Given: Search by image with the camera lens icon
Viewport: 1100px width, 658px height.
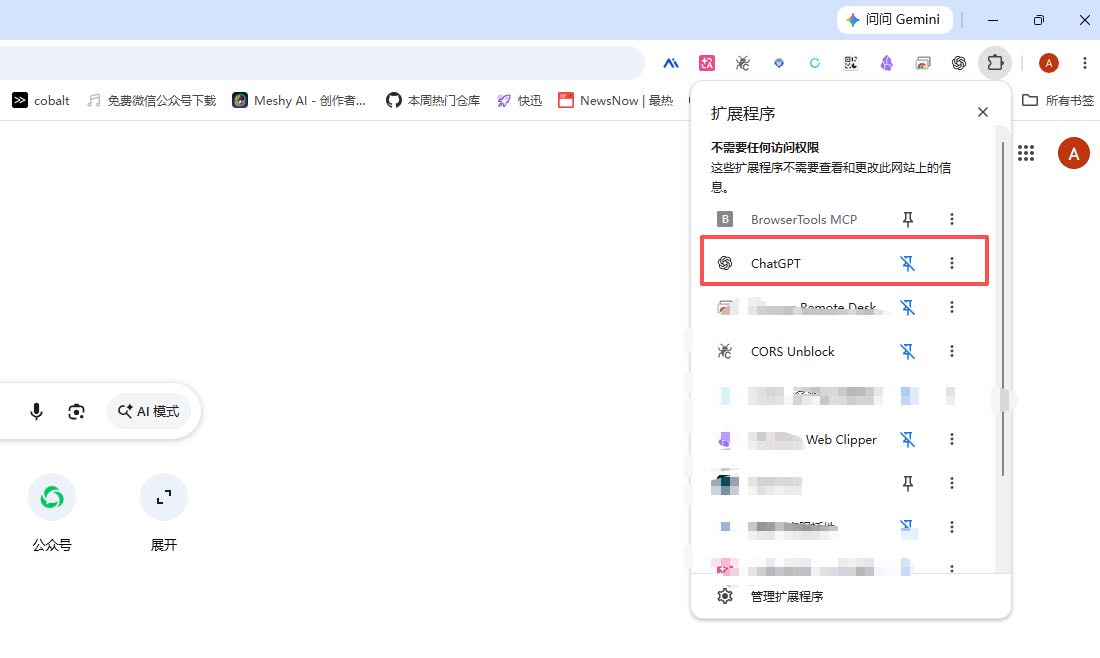Looking at the screenshot, I should coord(76,412).
